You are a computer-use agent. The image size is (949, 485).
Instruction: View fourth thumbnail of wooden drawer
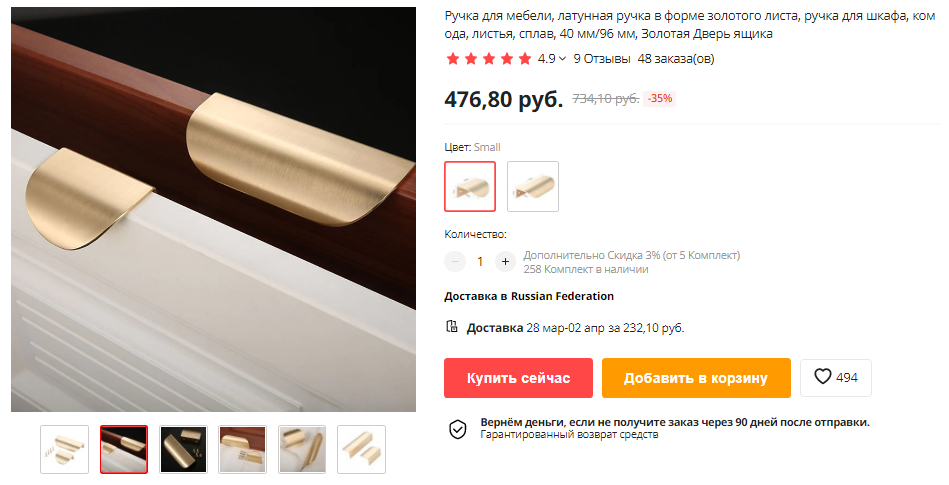pyautogui.click(x=243, y=449)
